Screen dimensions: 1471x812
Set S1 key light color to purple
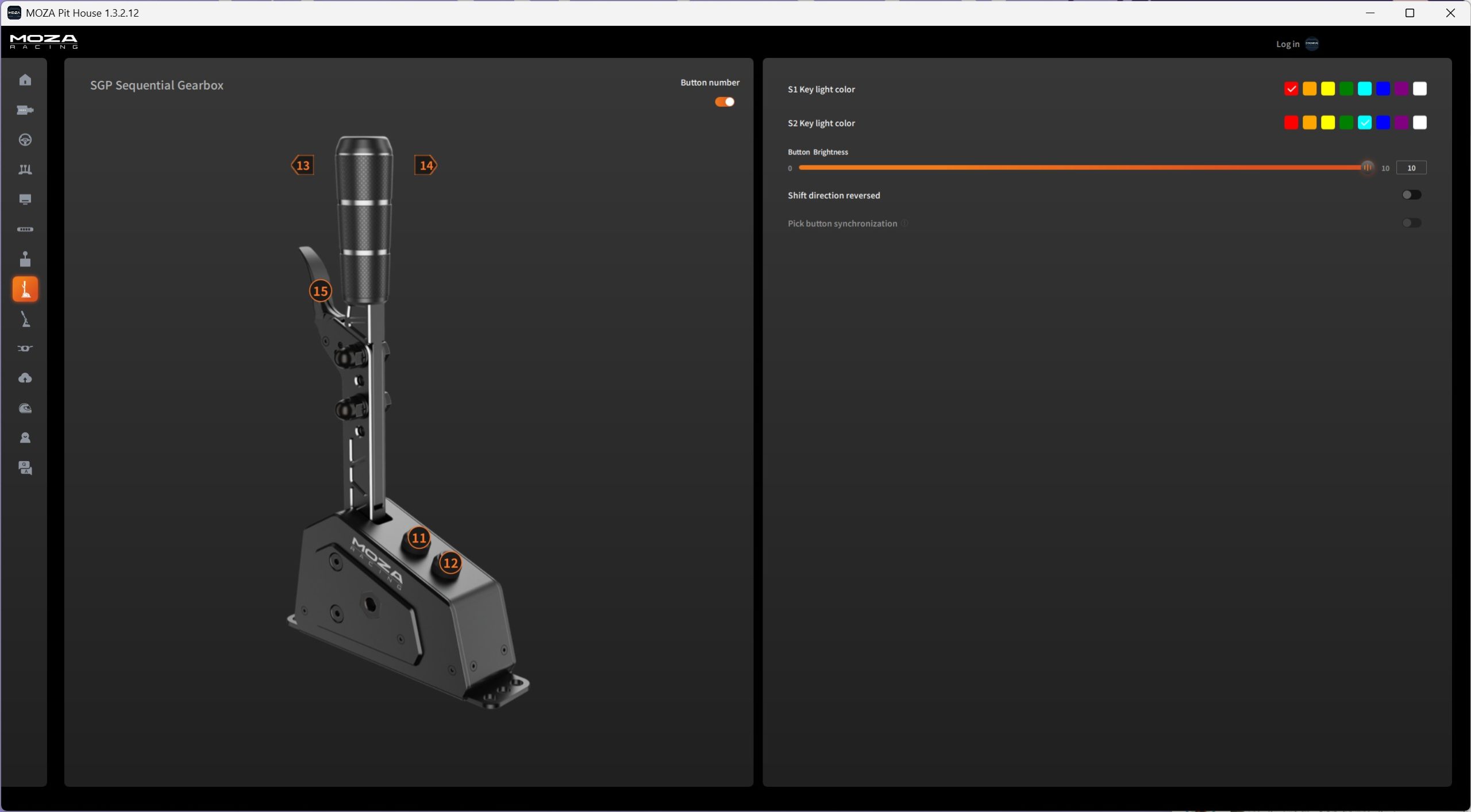pos(1401,88)
